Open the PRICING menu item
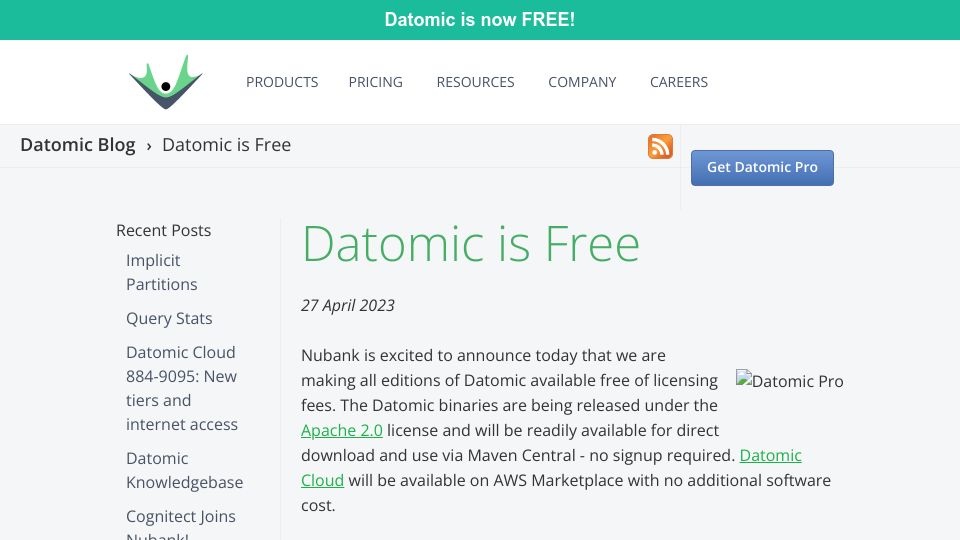The height and width of the screenshot is (540, 960). 375,82
